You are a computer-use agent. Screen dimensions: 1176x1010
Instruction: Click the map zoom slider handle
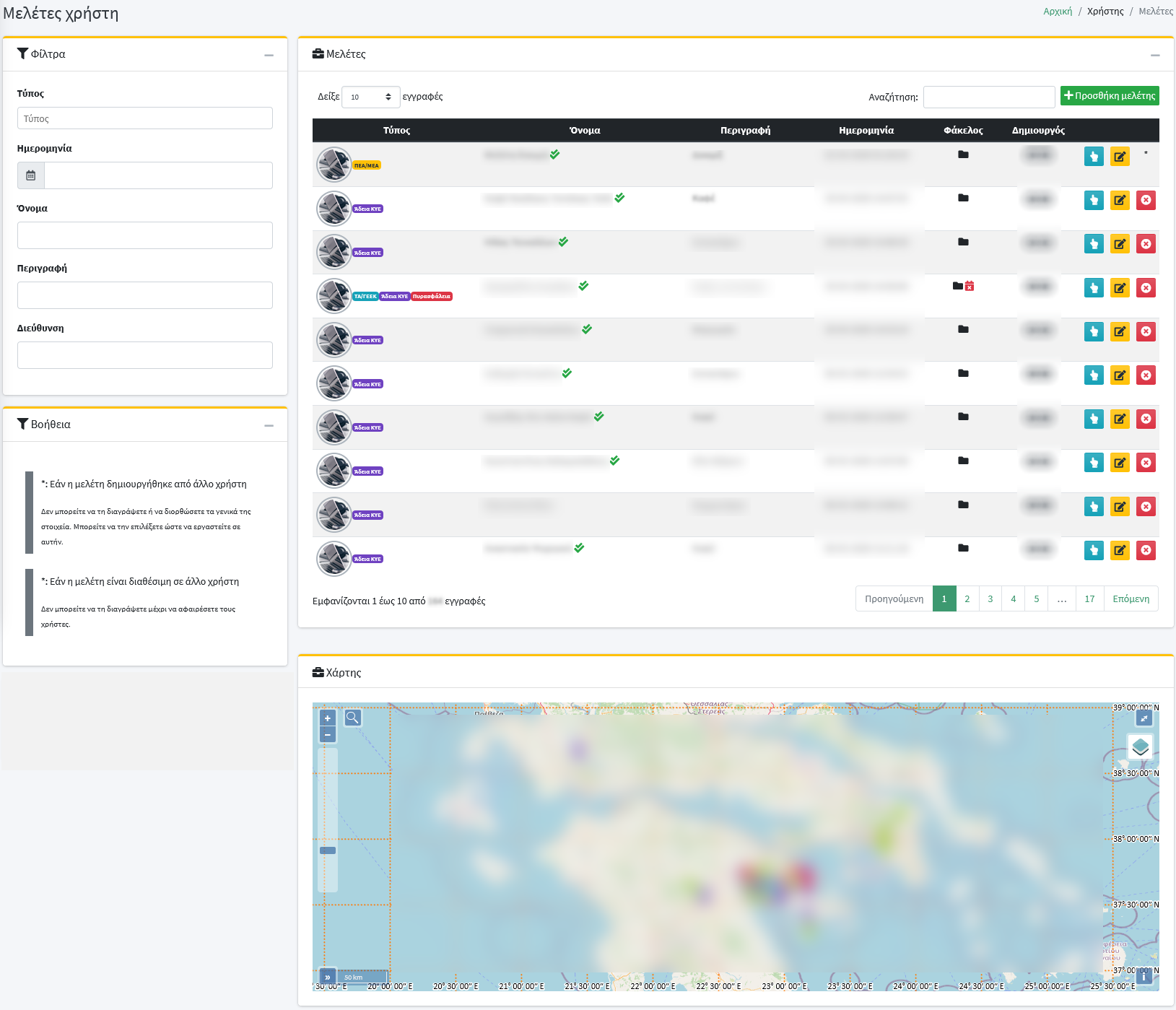pos(328,850)
